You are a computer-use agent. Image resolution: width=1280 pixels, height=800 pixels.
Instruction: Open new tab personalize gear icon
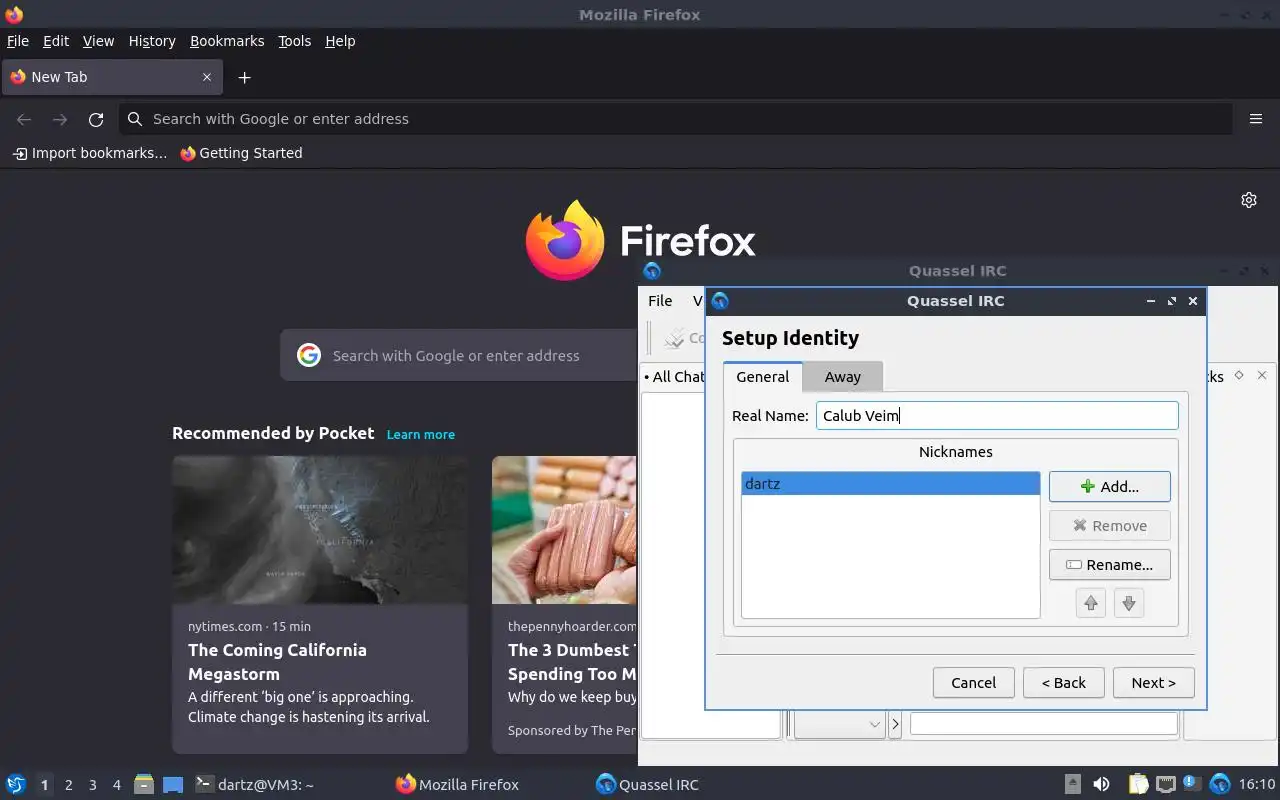tap(1249, 200)
